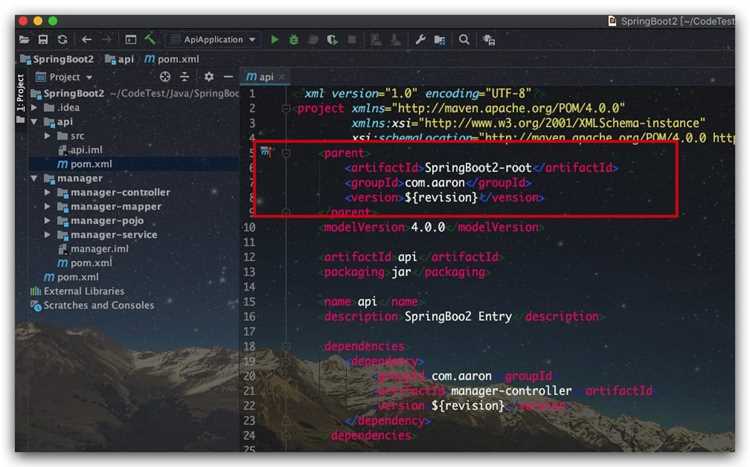The height and width of the screenshot is (467, 750).
Task: Hide the Project panel with minus icon
Action: (229, 77)
